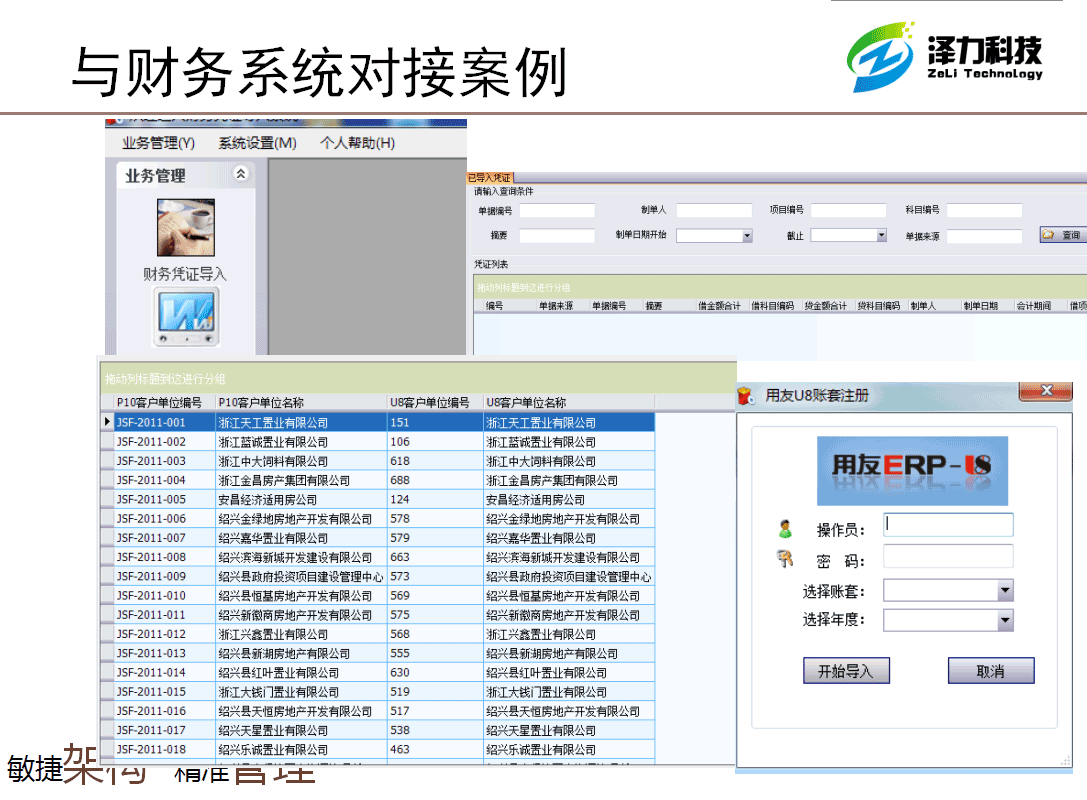Viewport: 1087px width, 800px height.
Task: Click the 会计期间 column header
Action: tap(1034, 306)
